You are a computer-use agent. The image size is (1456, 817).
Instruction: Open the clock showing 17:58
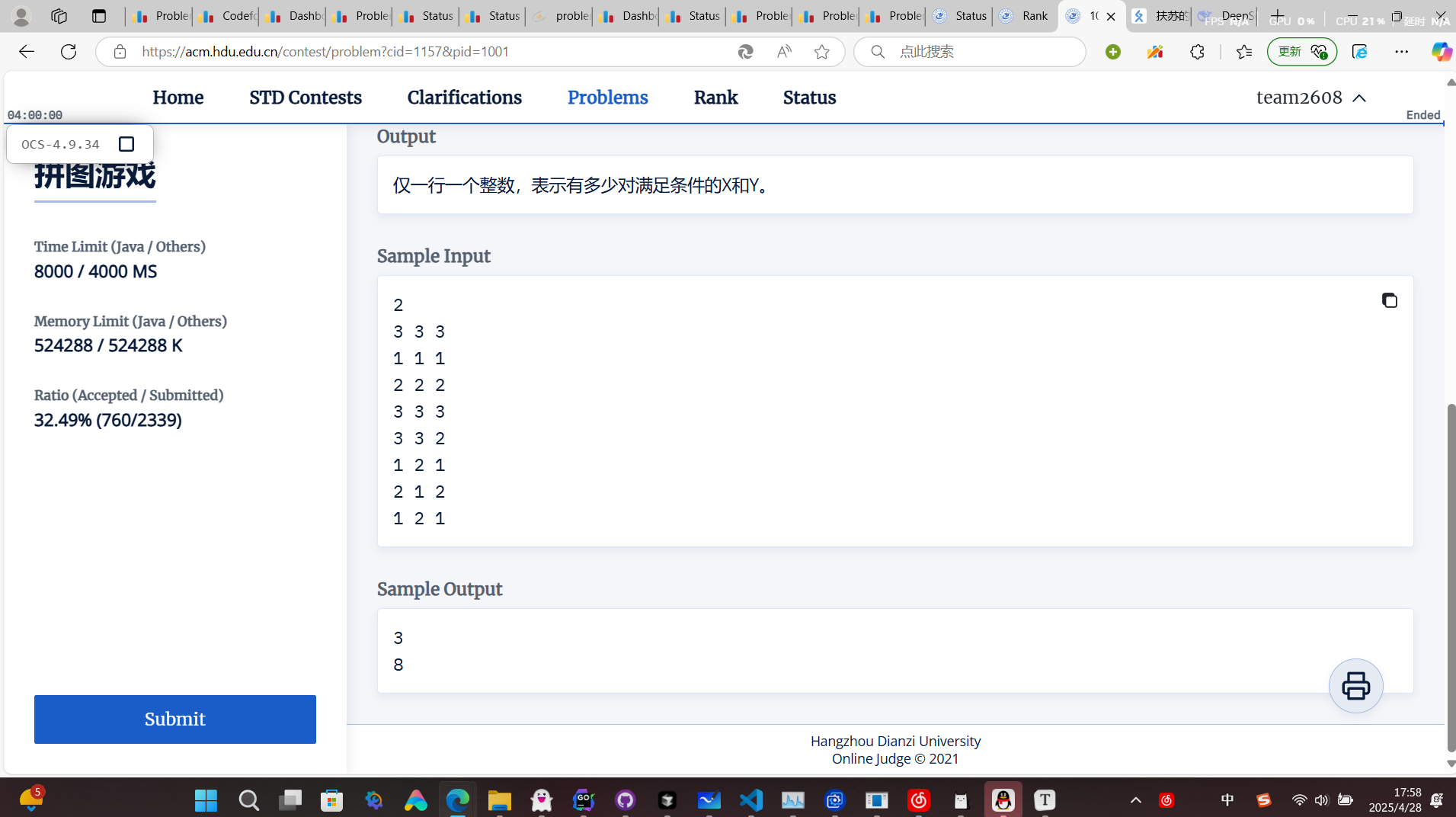pos(1395,800)
